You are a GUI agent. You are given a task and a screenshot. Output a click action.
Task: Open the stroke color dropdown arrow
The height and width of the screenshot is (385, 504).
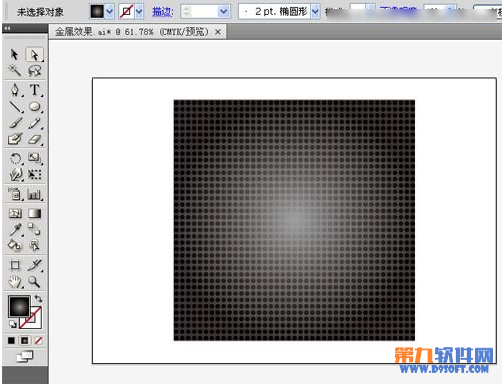coord(139,12)
